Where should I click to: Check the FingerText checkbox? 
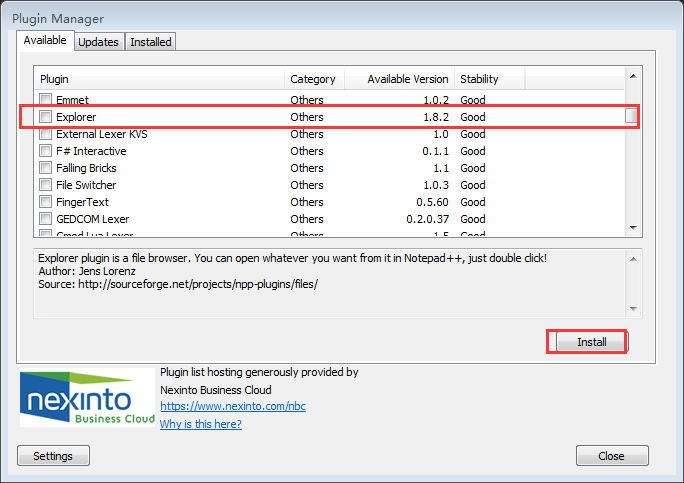tap(45, 202)
